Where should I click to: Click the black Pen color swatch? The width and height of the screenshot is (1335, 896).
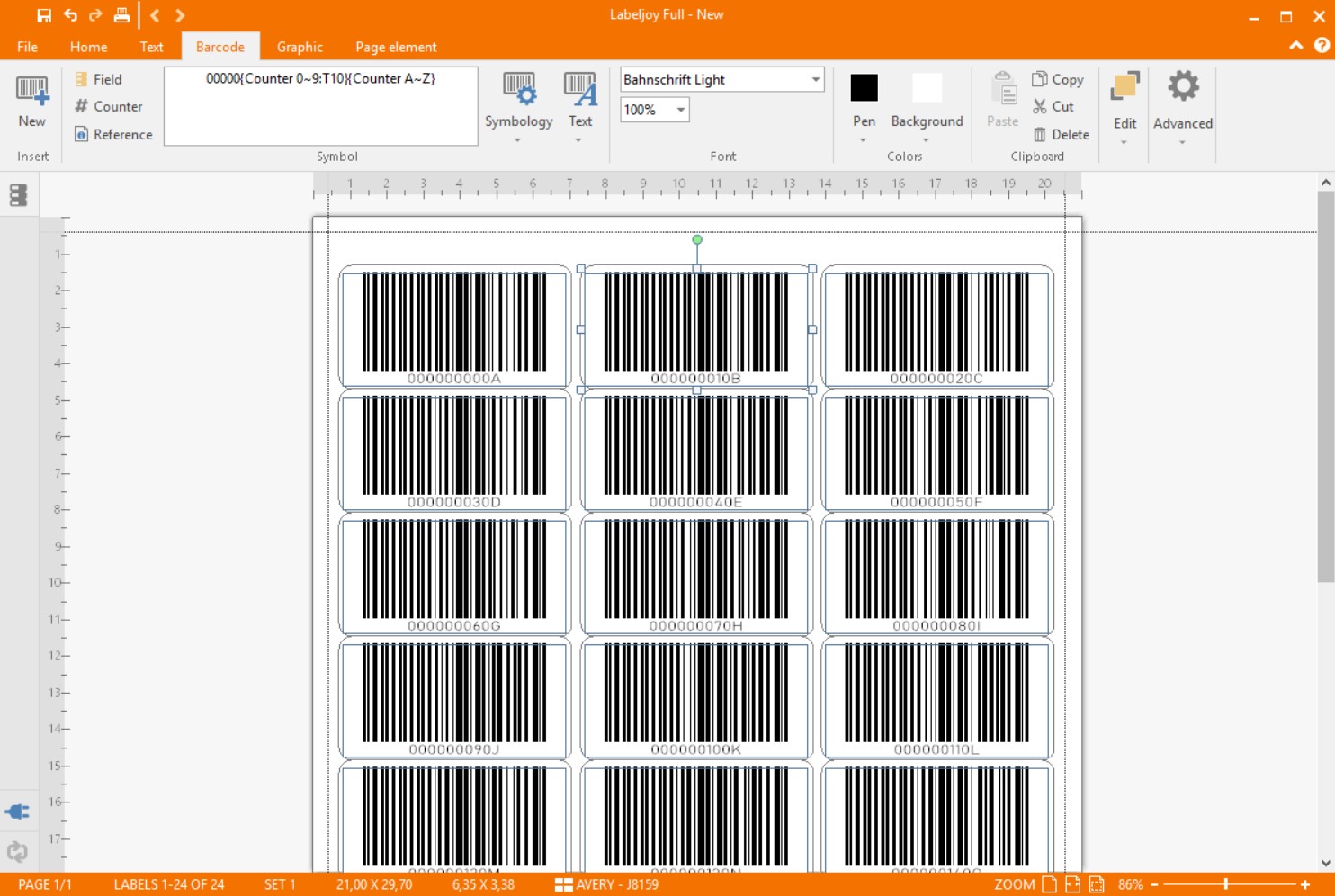[864, 88]
